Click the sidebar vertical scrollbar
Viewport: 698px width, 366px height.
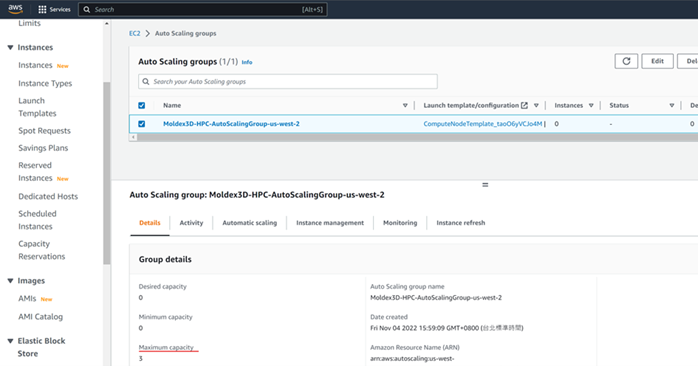(x=106, y=174)
